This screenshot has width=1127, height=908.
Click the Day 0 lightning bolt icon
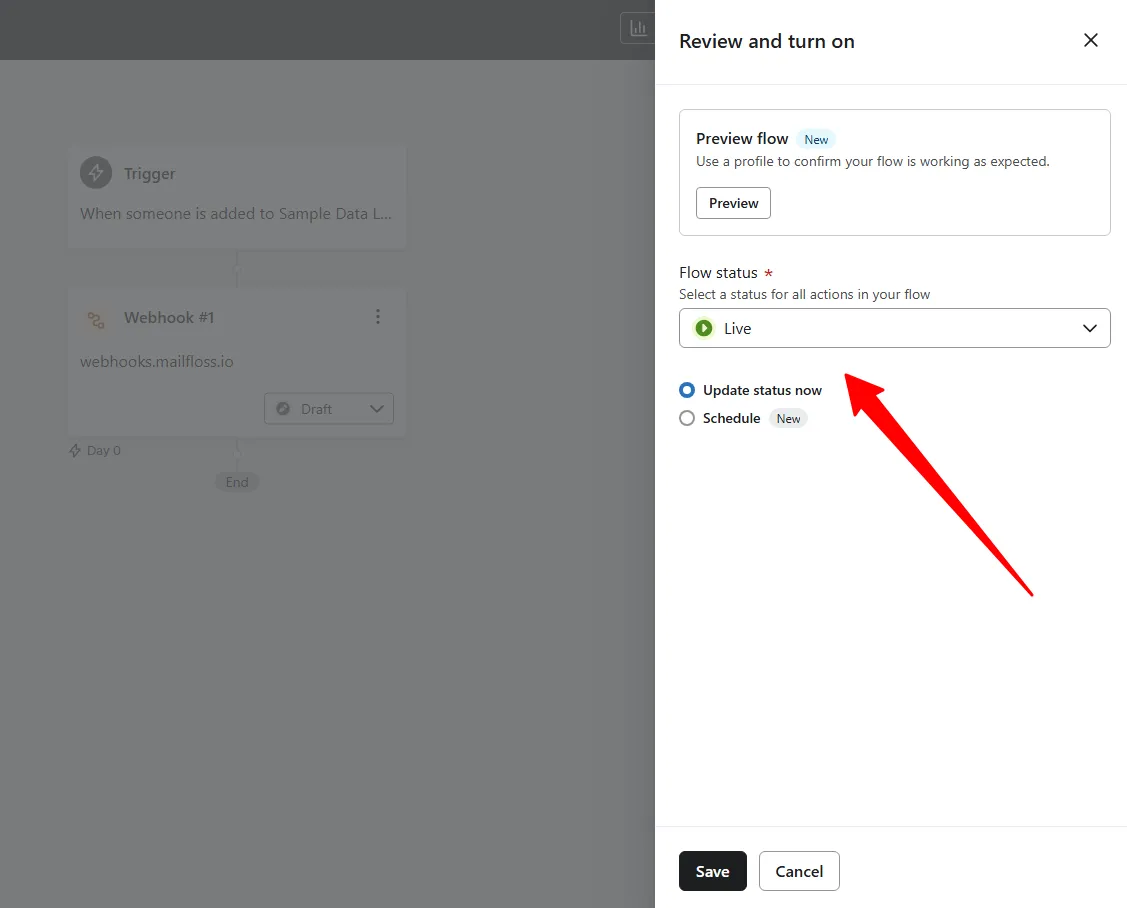pyautogui.click(x=75, y=451)
